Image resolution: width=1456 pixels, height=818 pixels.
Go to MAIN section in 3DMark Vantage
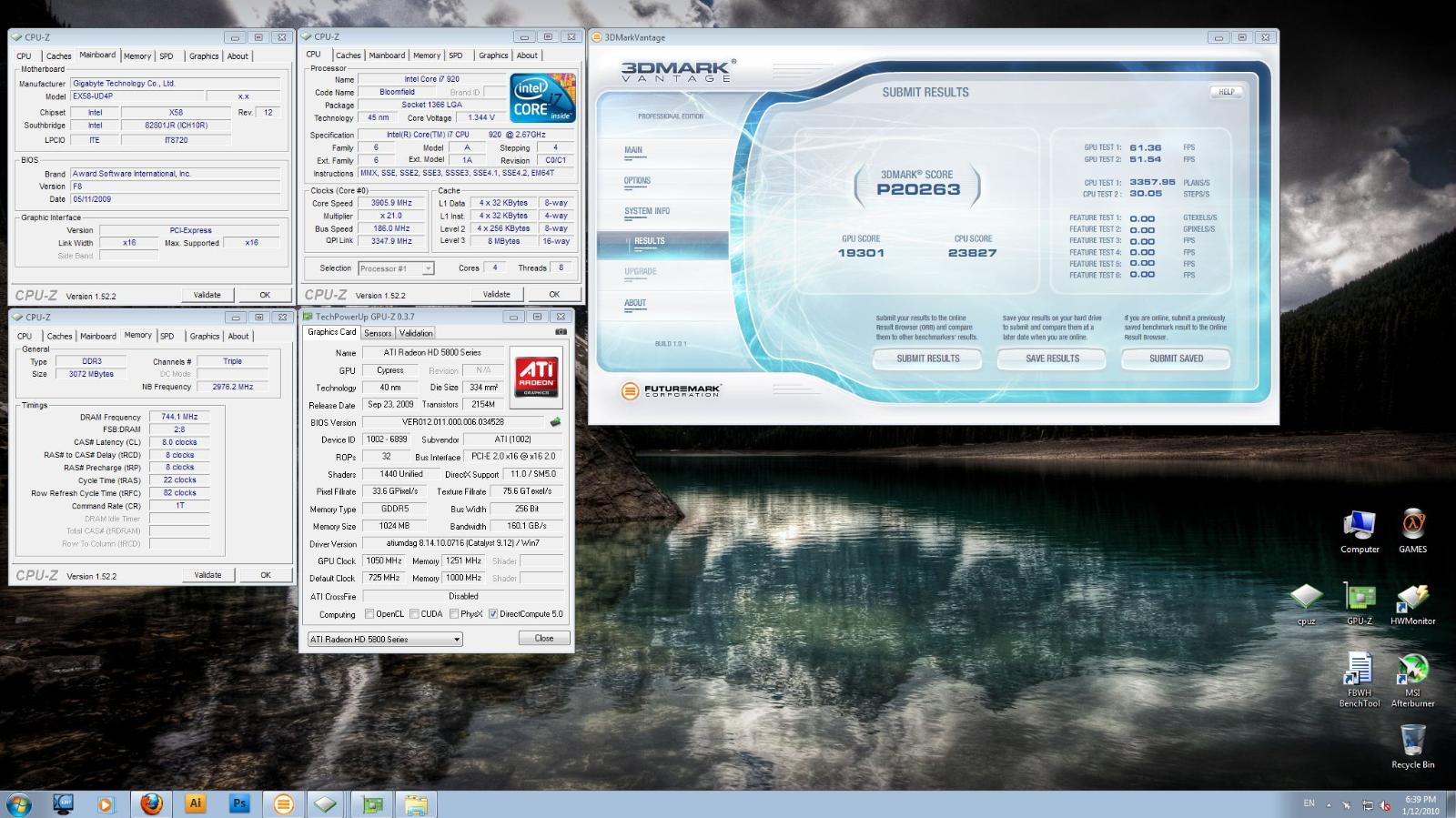(633, 150)
